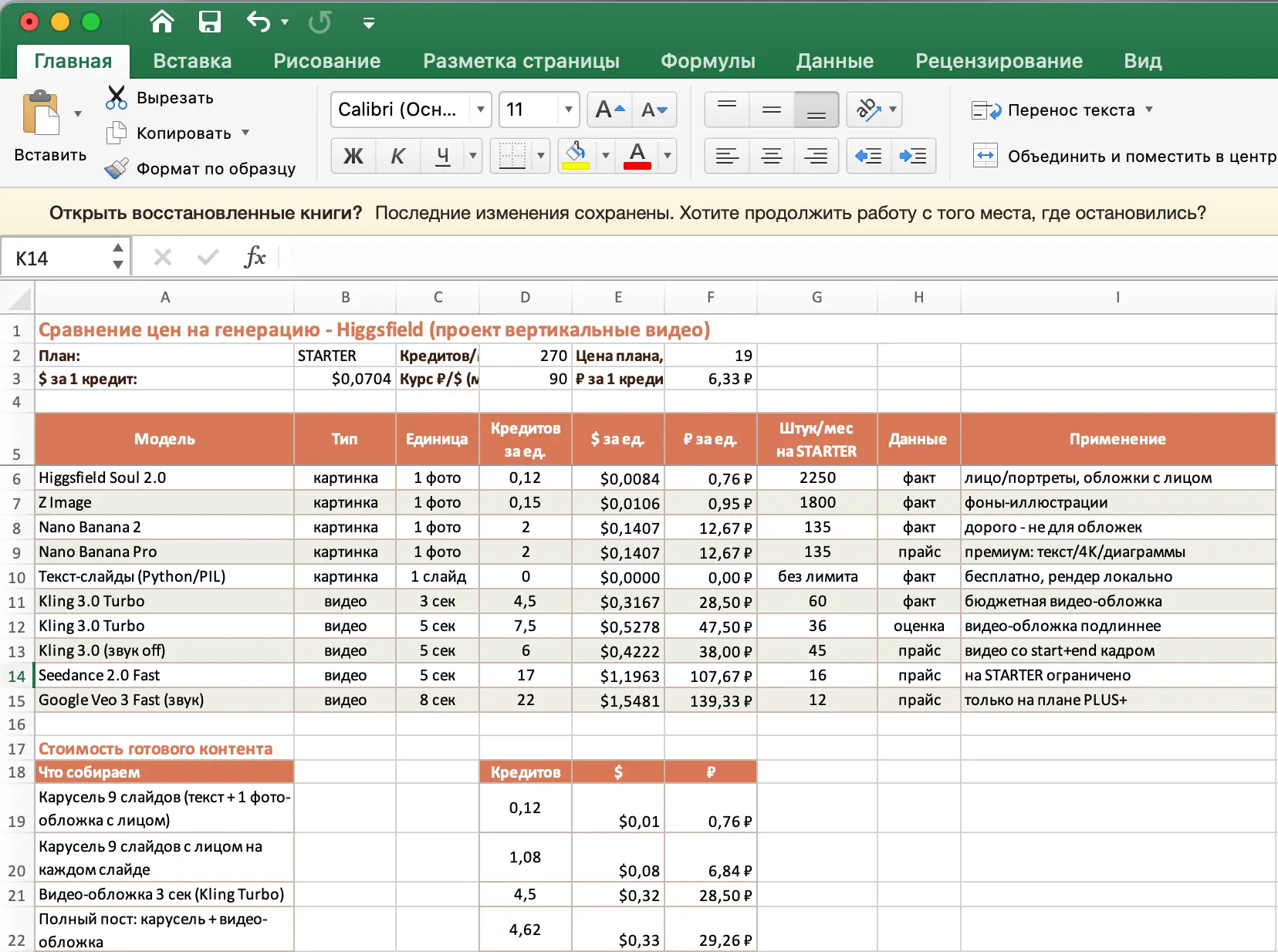Viewport: 1278px width, 952px height.
Task: Open the Вид ribbon tab
Action: (x=1143, y=61)
